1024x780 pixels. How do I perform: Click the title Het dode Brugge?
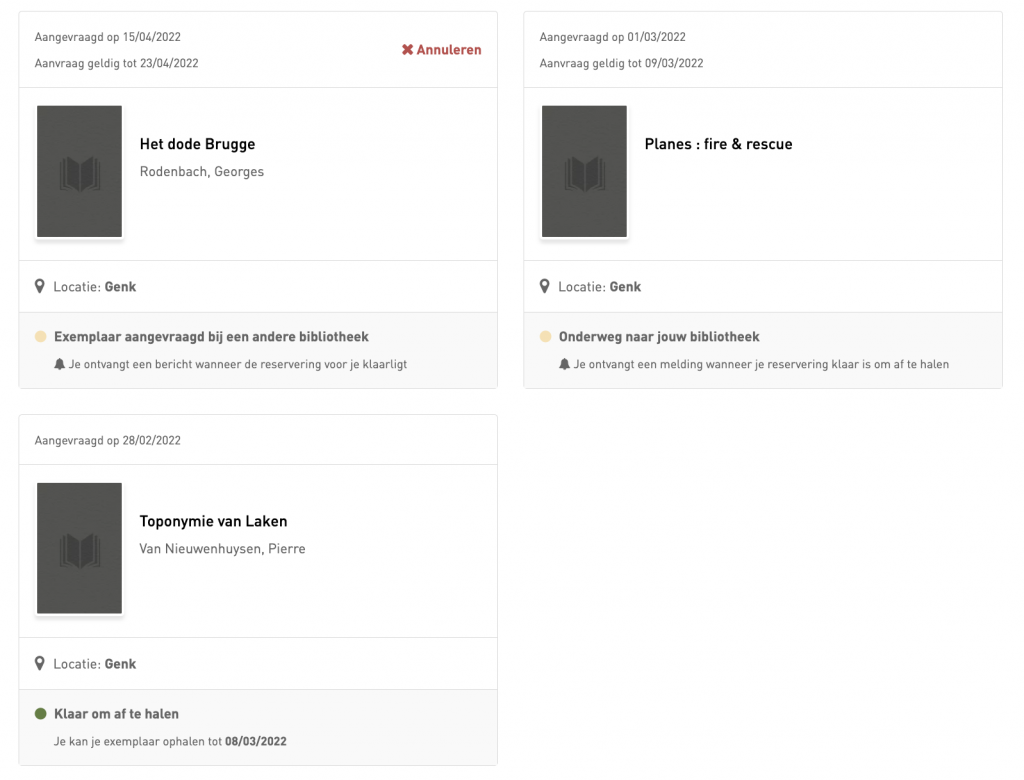197,144
